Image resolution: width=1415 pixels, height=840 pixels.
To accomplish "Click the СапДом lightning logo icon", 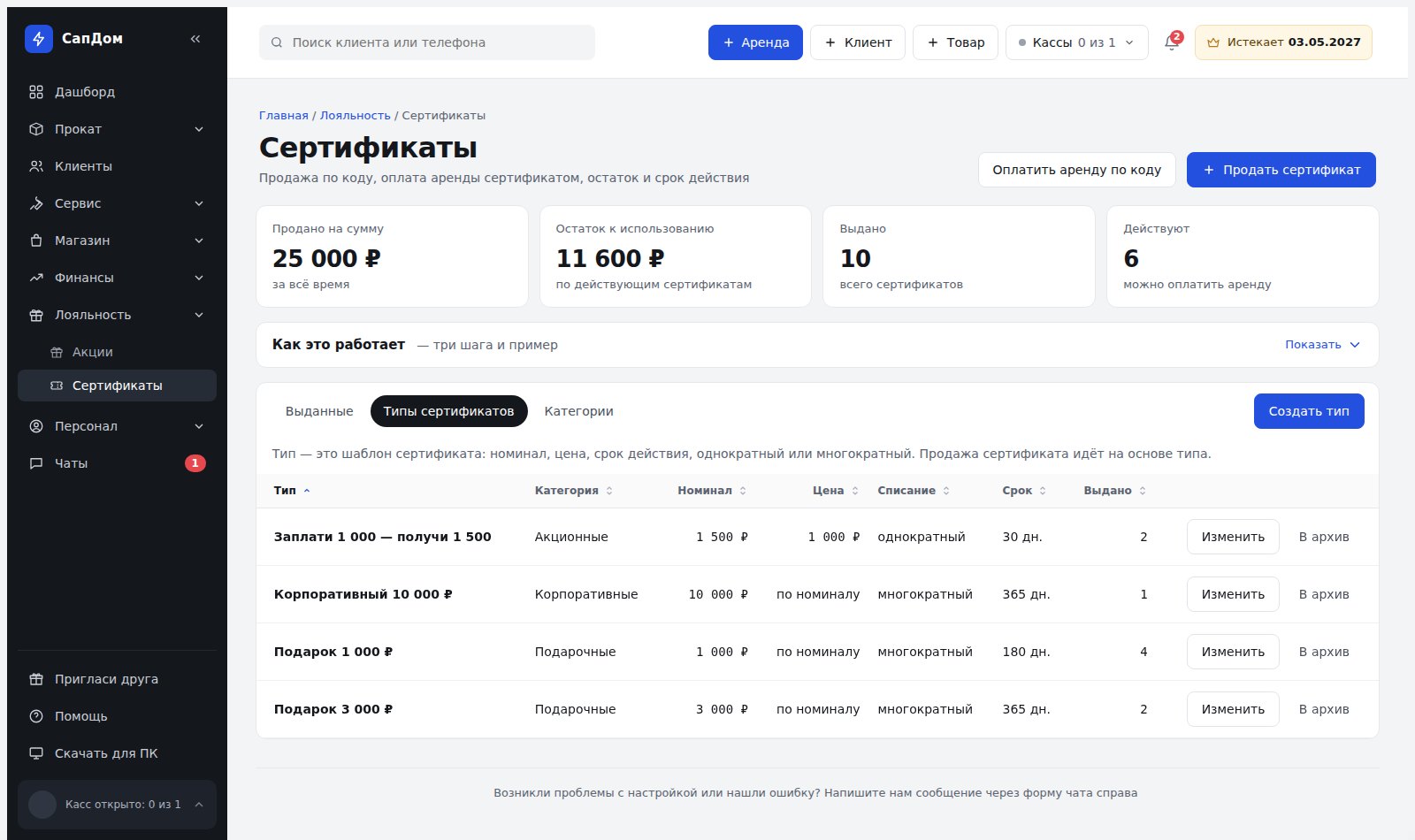I will (x=39, y=39).
